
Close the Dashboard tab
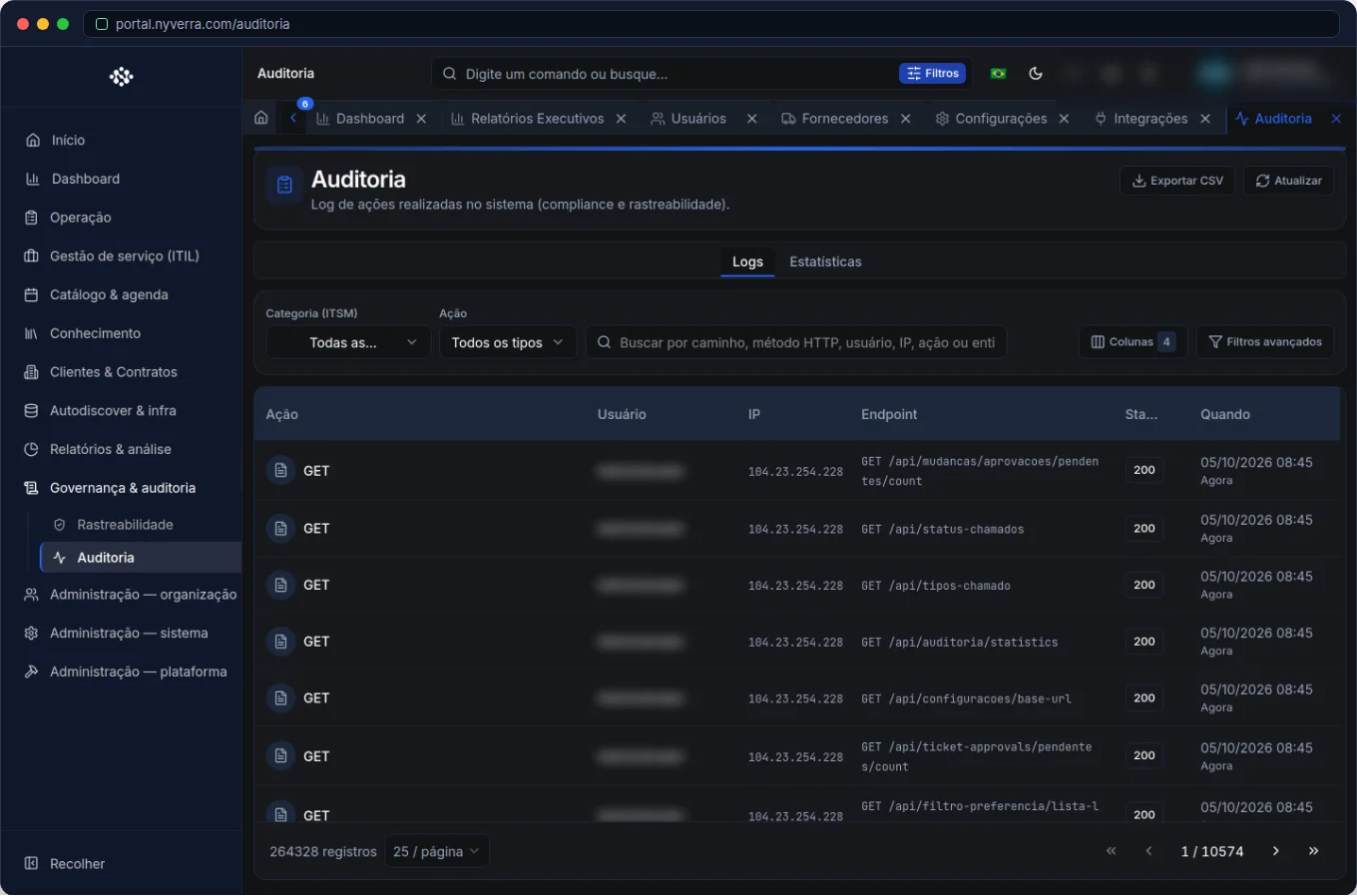point(421,119)
